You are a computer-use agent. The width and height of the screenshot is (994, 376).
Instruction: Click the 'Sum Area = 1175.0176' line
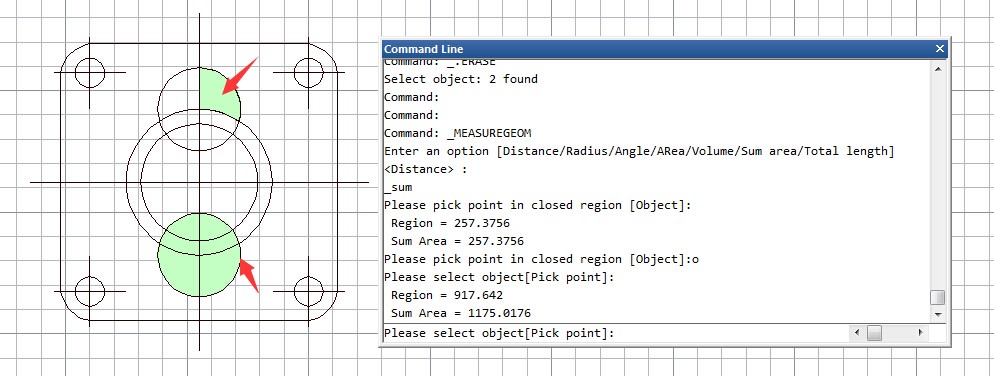pyautogui.click(x=461, y=313)
